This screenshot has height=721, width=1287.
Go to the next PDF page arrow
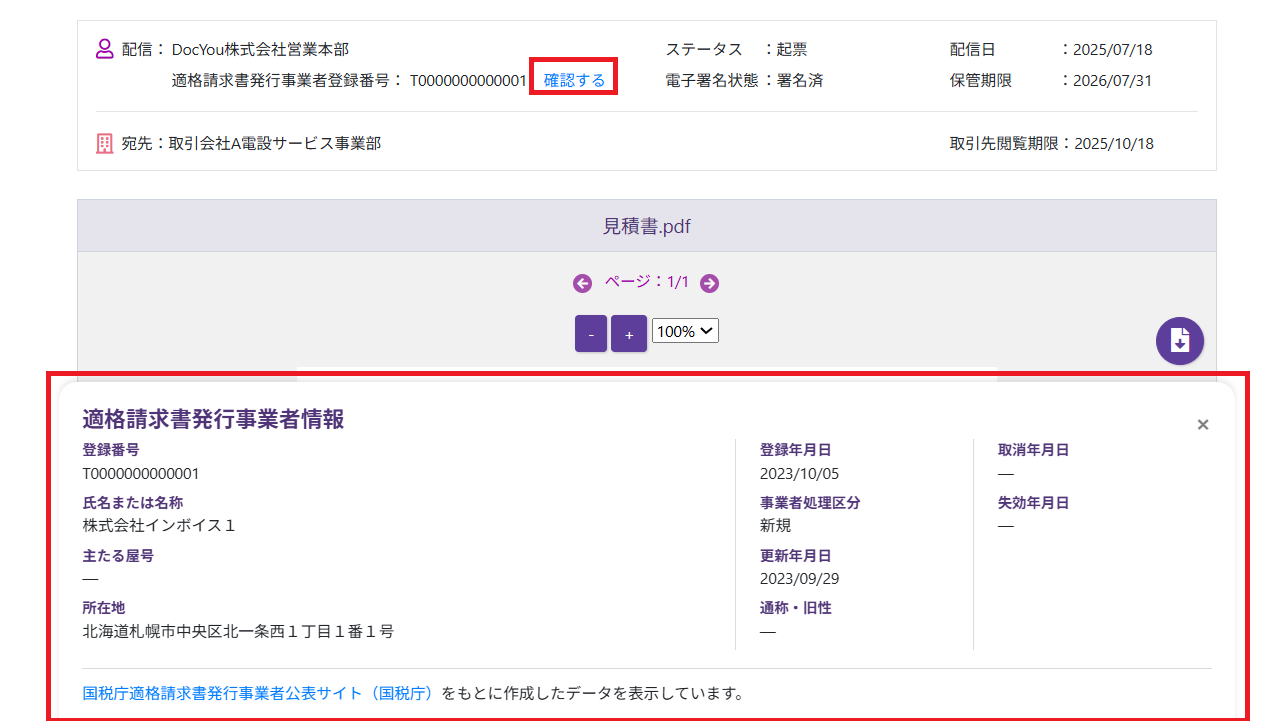click(709, 284)
